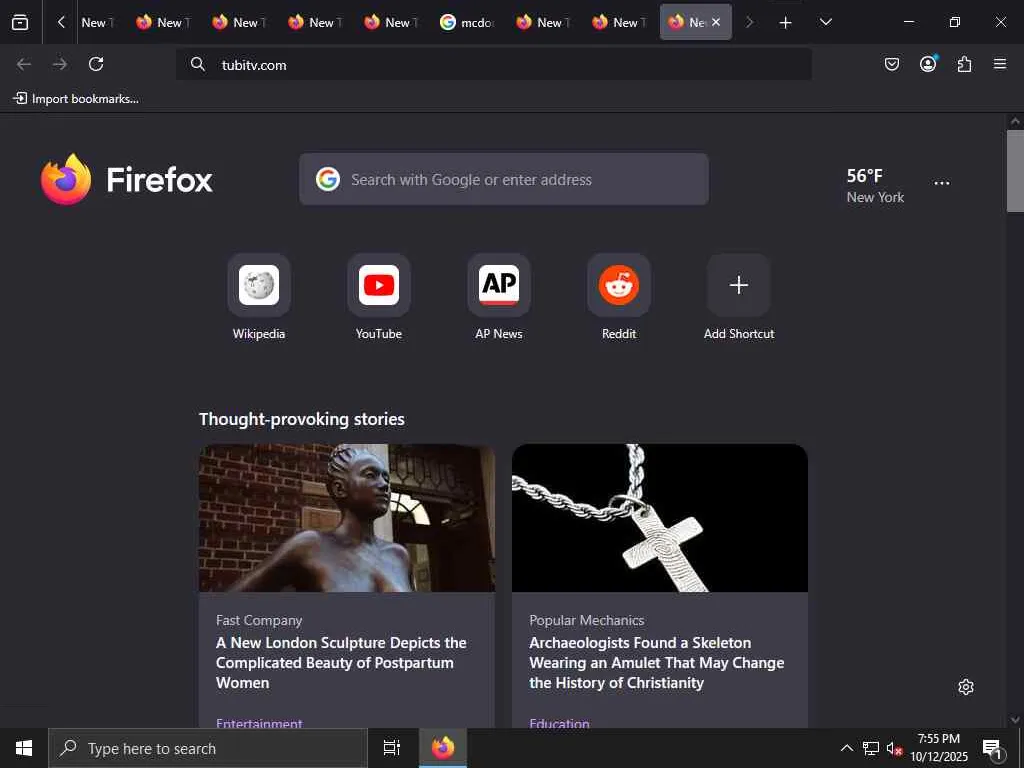The image size is (1024, 768).
Task: Show hidden system tray icons
Action: click(x=846, y=748)
